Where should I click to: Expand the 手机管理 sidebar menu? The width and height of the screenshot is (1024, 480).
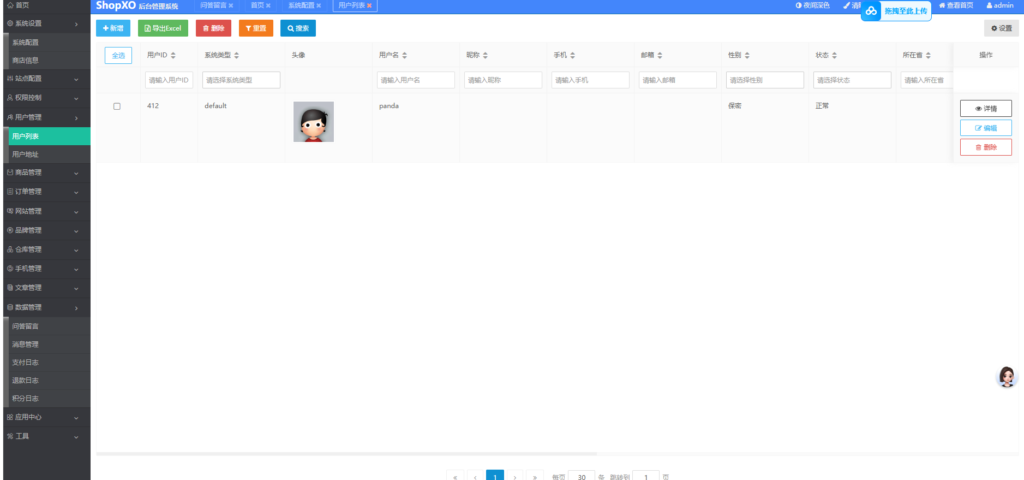pos(46,268)
